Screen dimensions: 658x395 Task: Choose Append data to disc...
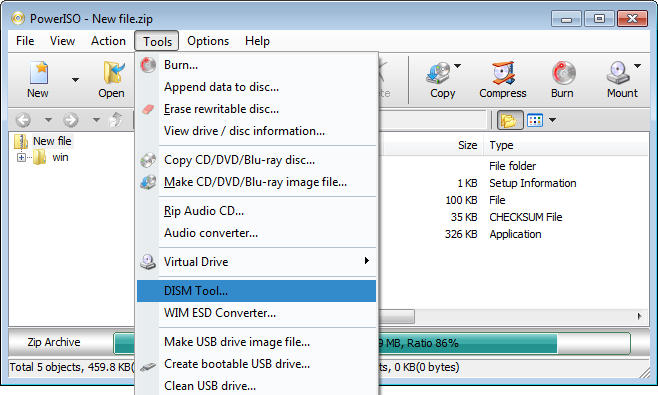256,87
